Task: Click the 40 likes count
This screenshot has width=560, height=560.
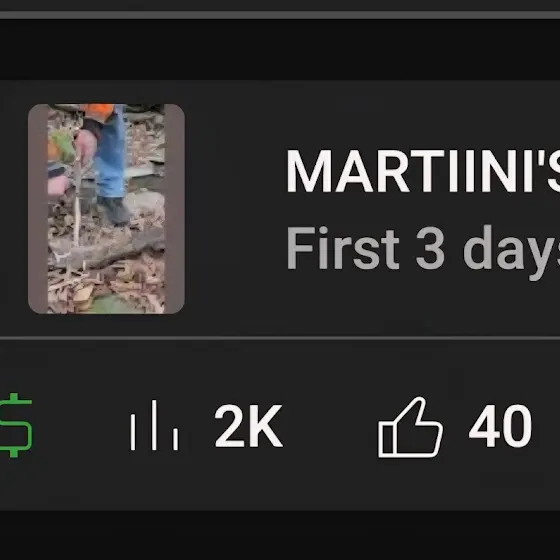Action: [500, 426]
